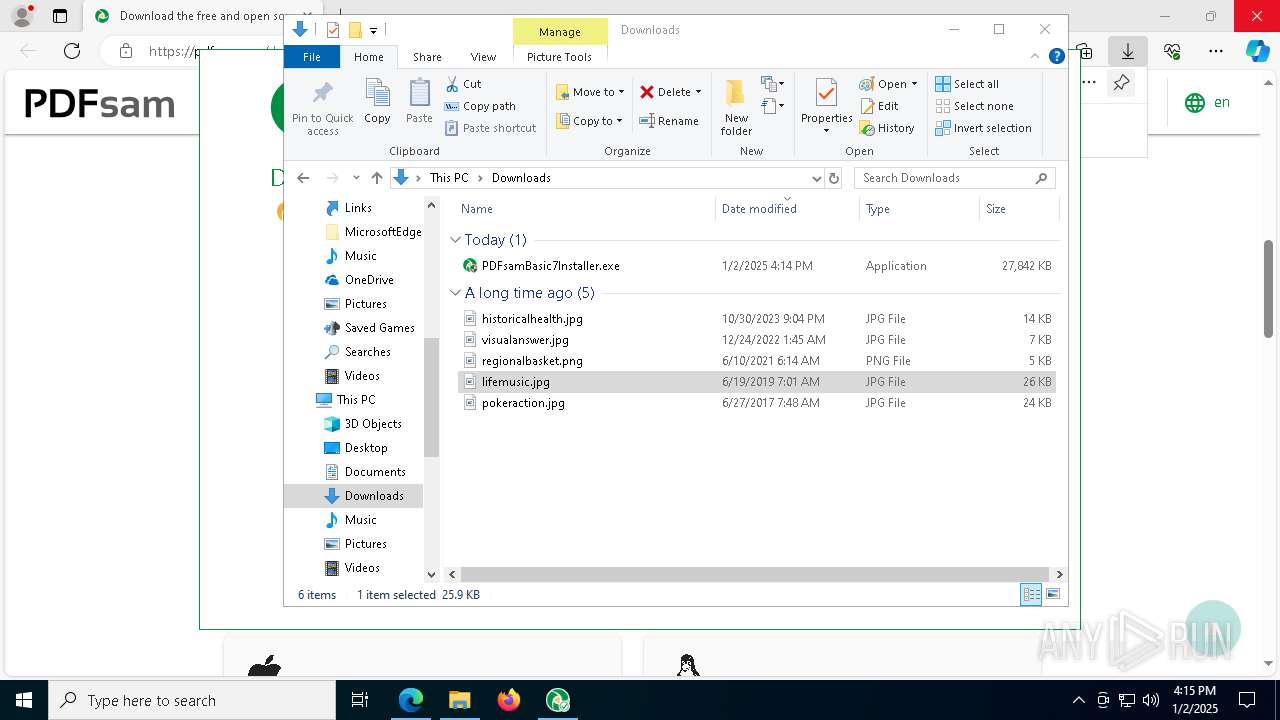Create a New folder
Viewport: 1280px width, 720px height.
[x=736, y=108]
